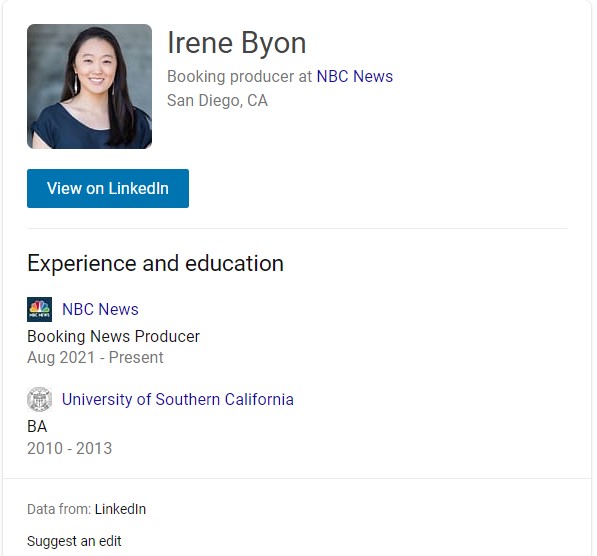Open the NBC News link under Experience

pos(100,309)
